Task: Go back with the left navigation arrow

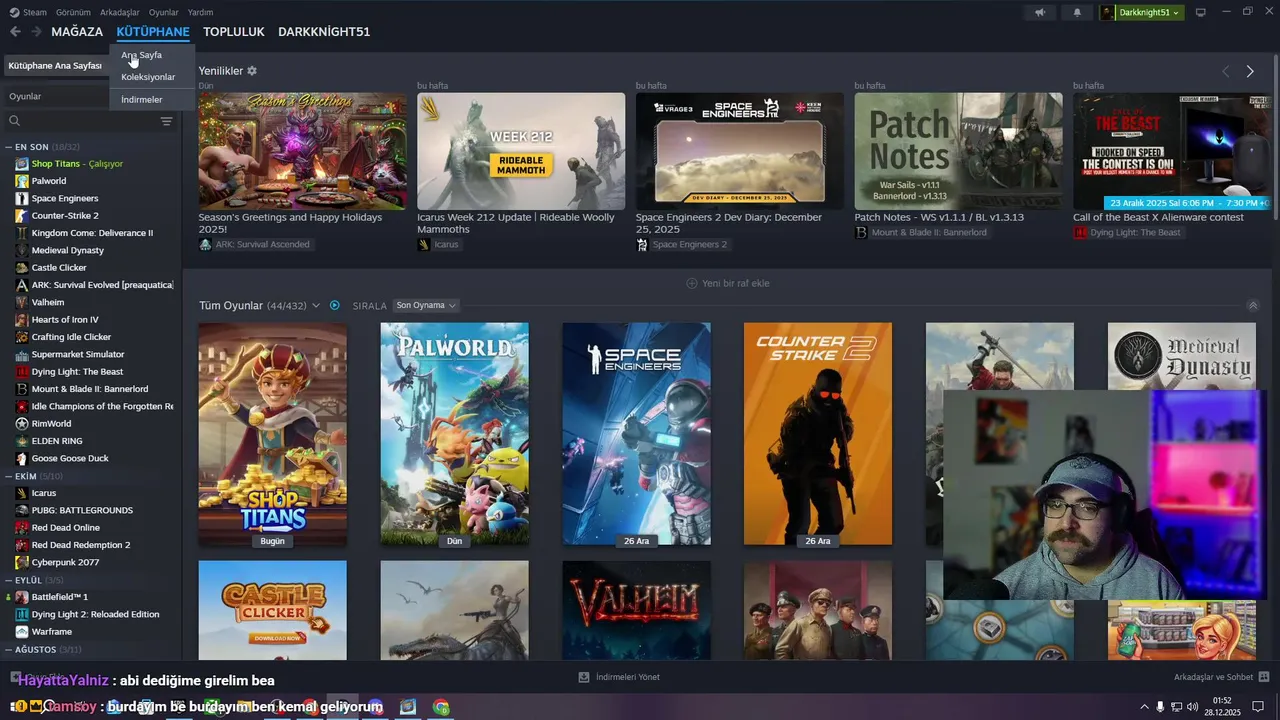Action: coord(15,32)
